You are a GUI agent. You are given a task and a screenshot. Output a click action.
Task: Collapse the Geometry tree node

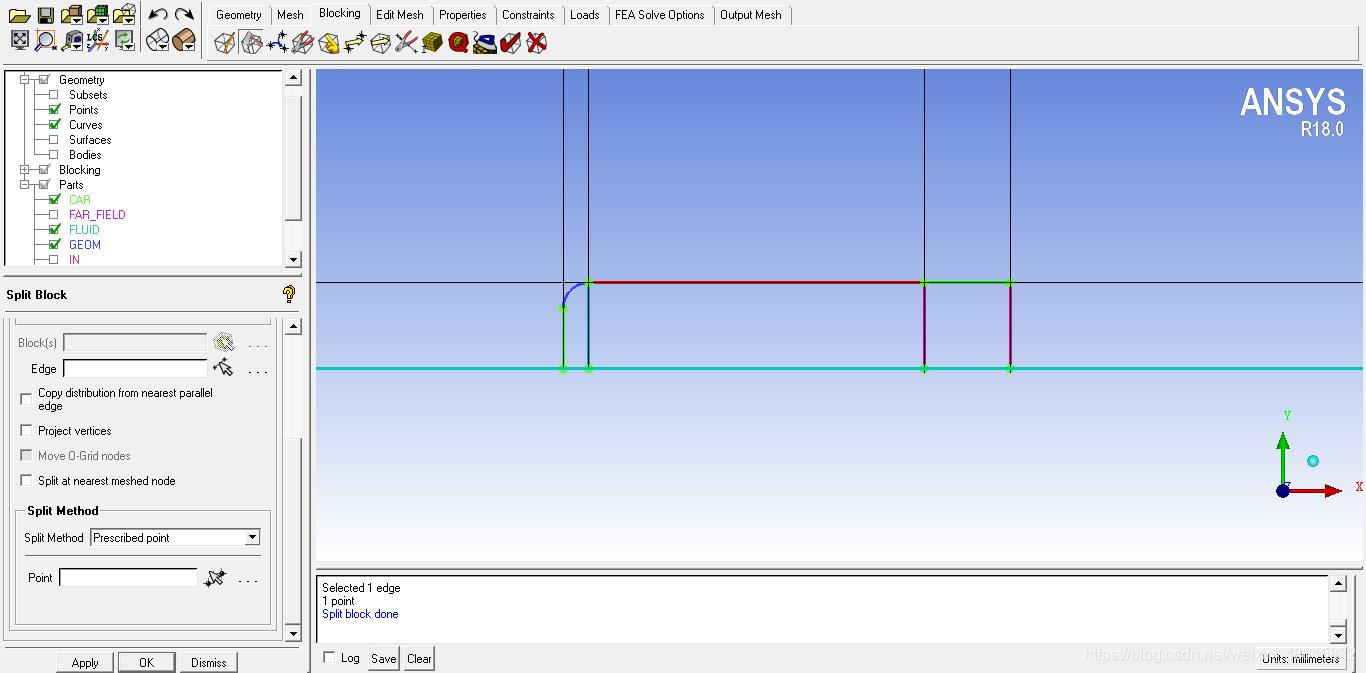pos(25,80)
